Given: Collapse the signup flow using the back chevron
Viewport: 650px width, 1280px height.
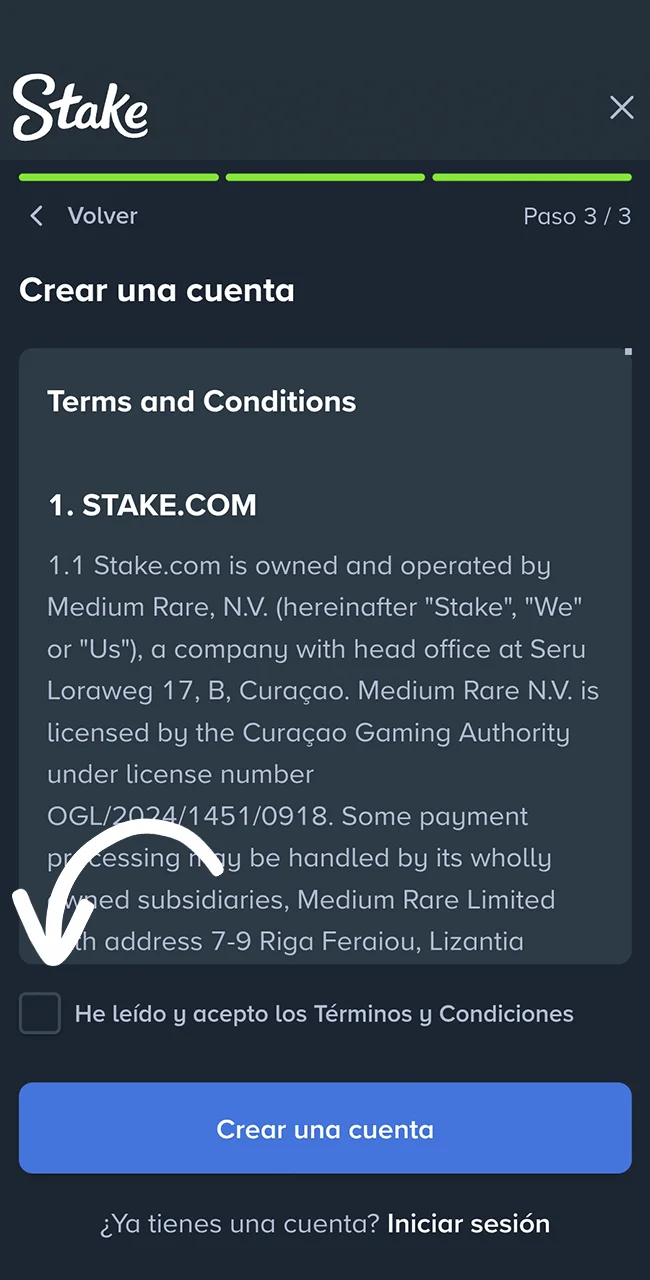Looking at the screenshot, I should click(36, 215).
